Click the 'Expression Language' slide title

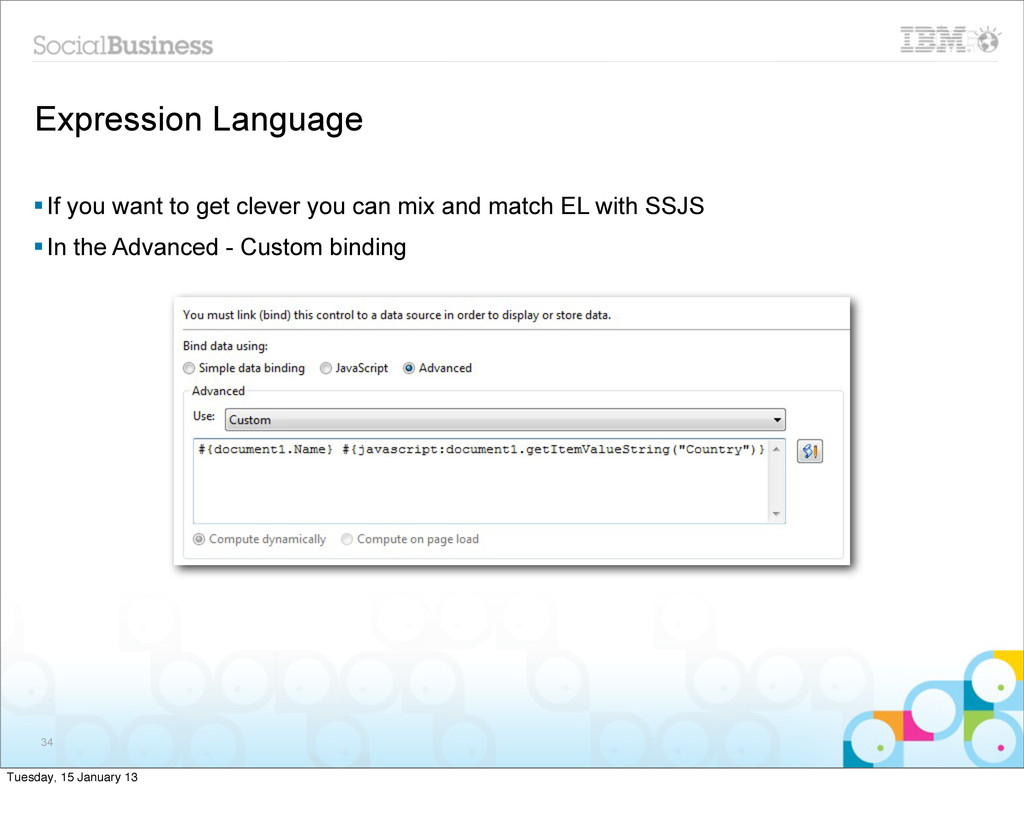(x=199, y=120)
